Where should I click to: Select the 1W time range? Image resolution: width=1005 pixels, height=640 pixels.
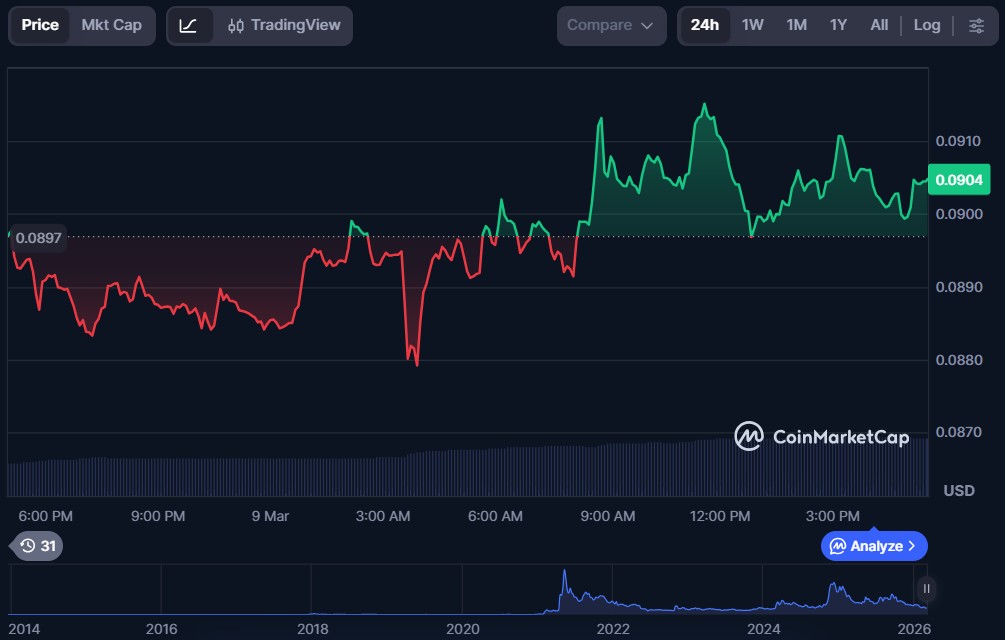753,25
